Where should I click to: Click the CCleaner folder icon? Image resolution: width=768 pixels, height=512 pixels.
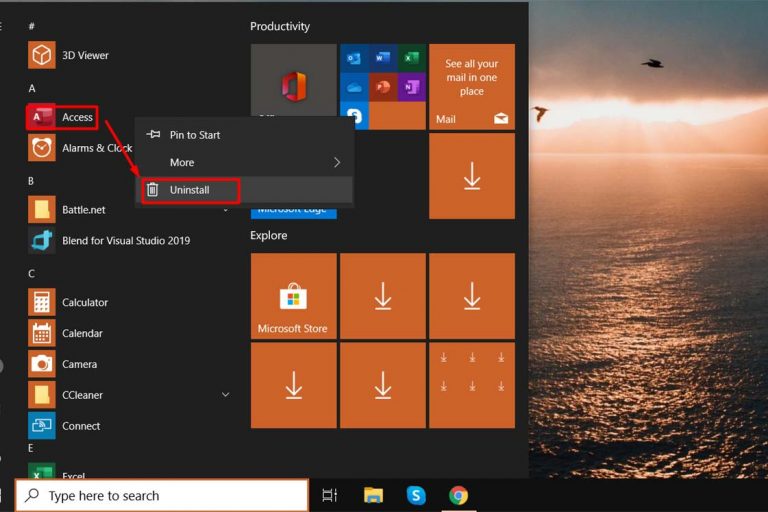[42, 394]
